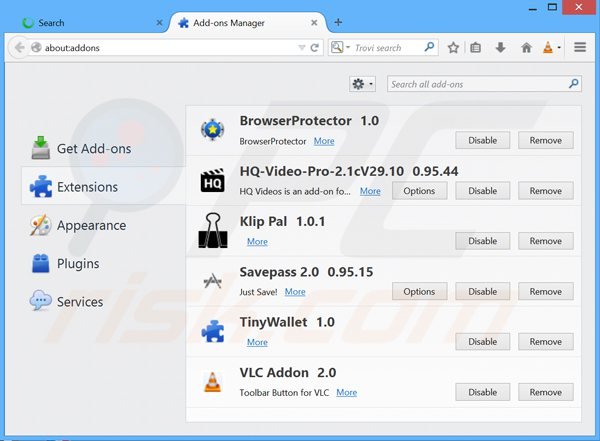Close the Search tab
Image resolution: width=600 pixels, height=441 pixels.
160,23
